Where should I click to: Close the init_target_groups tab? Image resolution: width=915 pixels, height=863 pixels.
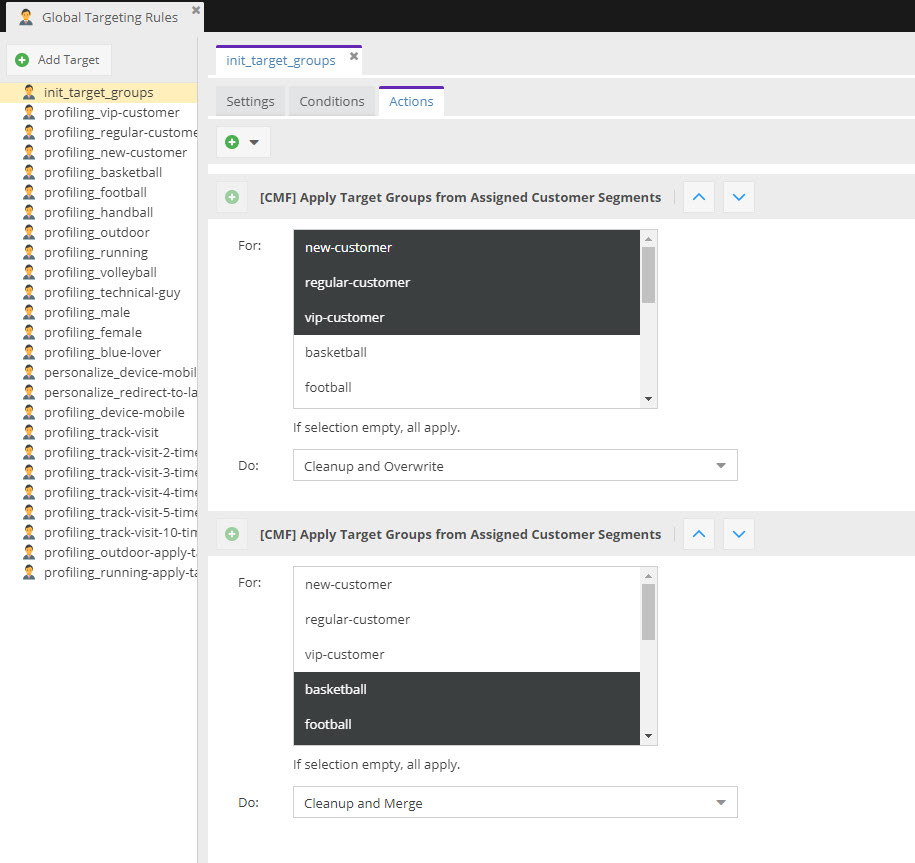353,57
